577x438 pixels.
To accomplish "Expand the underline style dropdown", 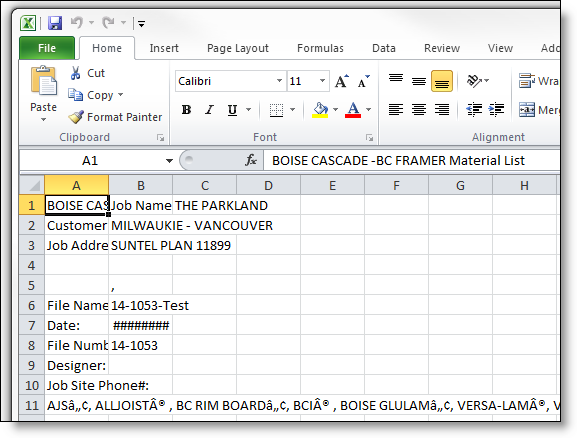I will (x=248, y=110).
